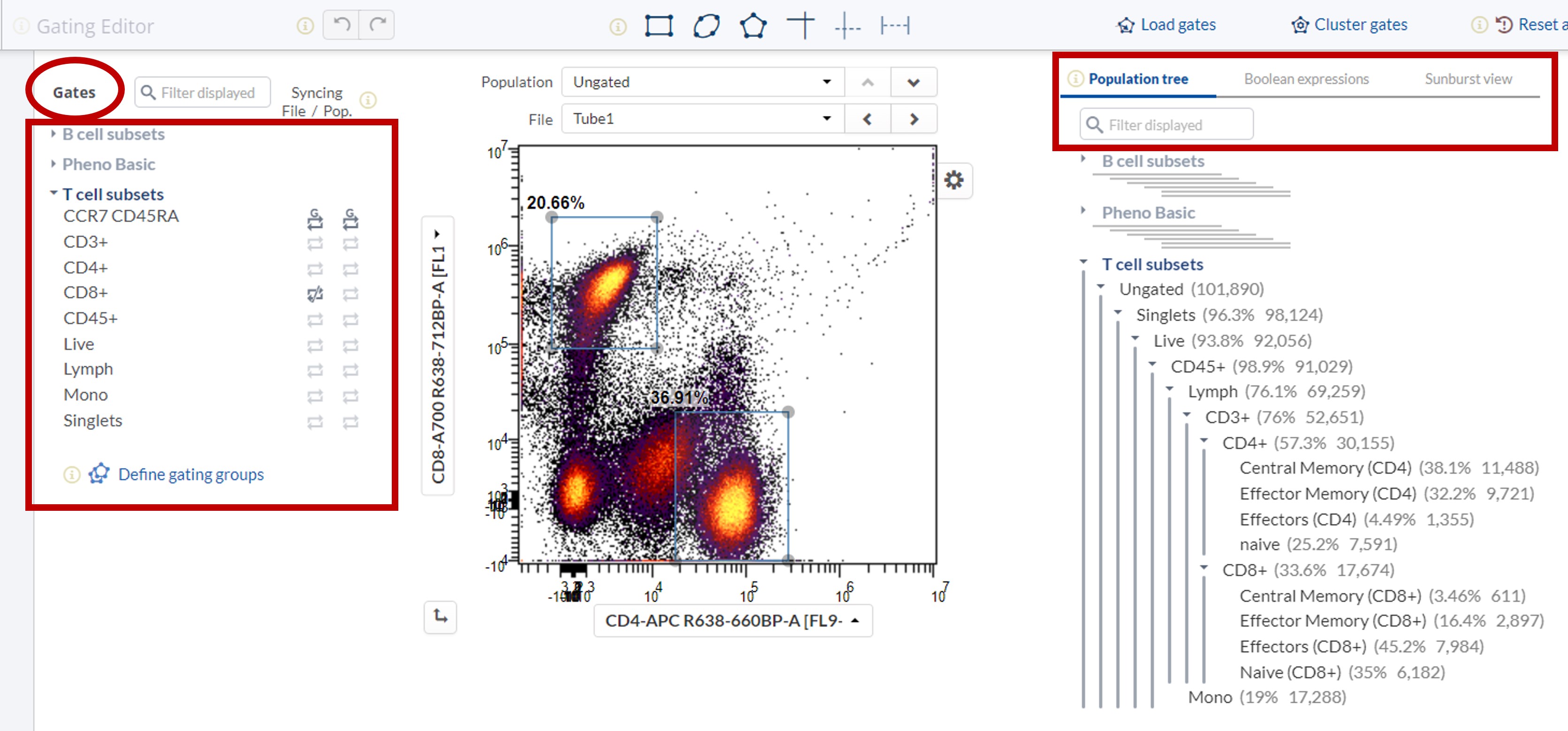Image resolution: width=1568 pixels, height=731 pixels.
Task: Toggle population syncing for CCR7 CD45RA gate
Action: coord(350,219)
